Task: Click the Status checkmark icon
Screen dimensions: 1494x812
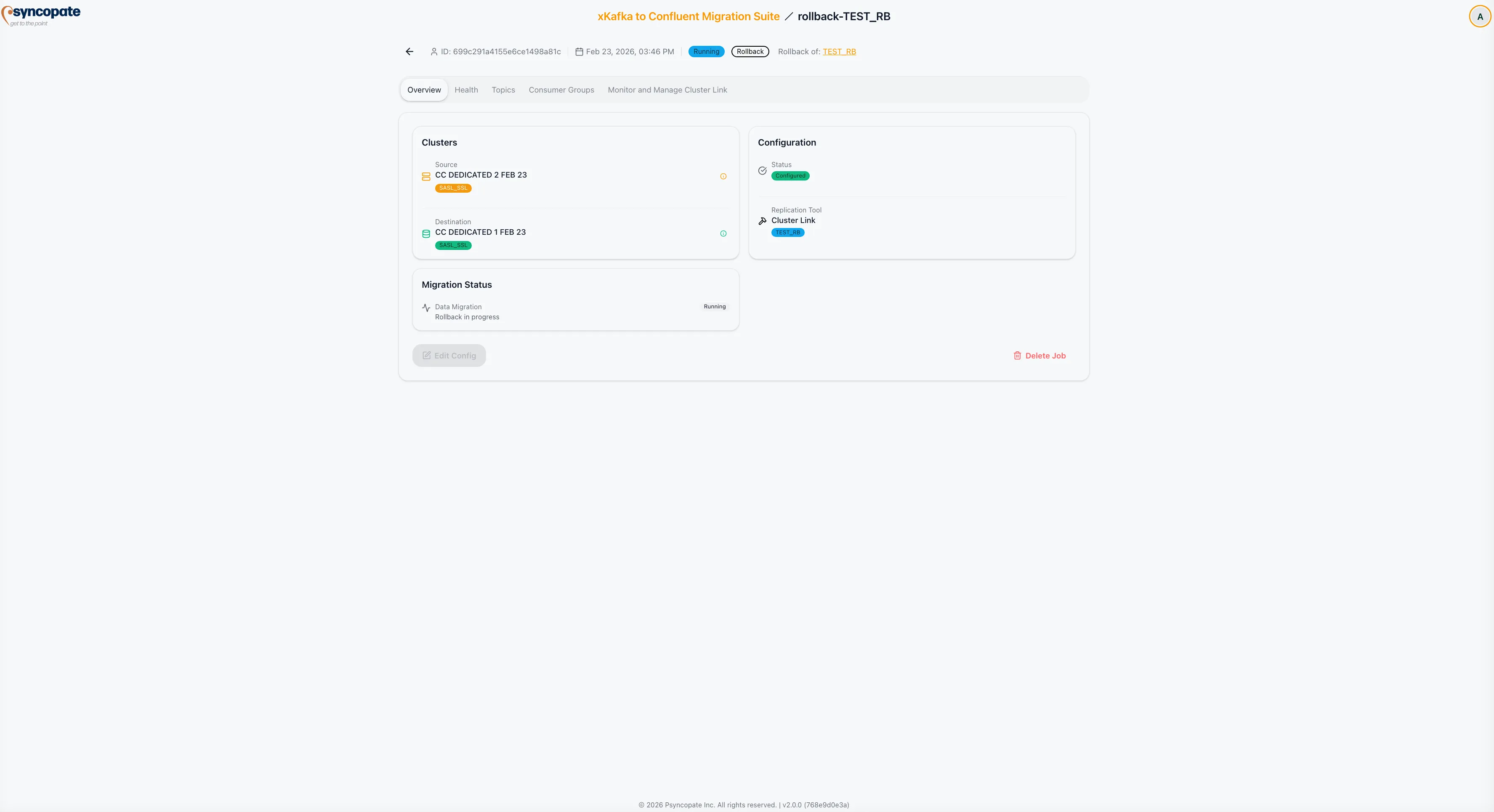Action: pos(762,170)
